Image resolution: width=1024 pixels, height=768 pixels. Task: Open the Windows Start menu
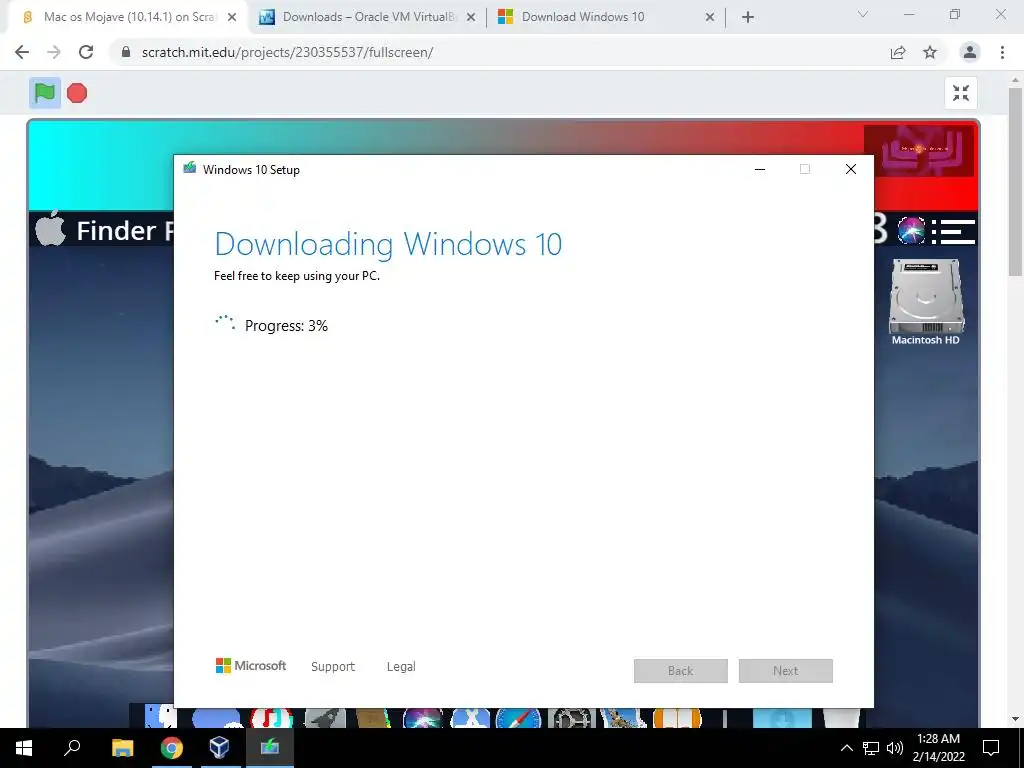[24, 748]
